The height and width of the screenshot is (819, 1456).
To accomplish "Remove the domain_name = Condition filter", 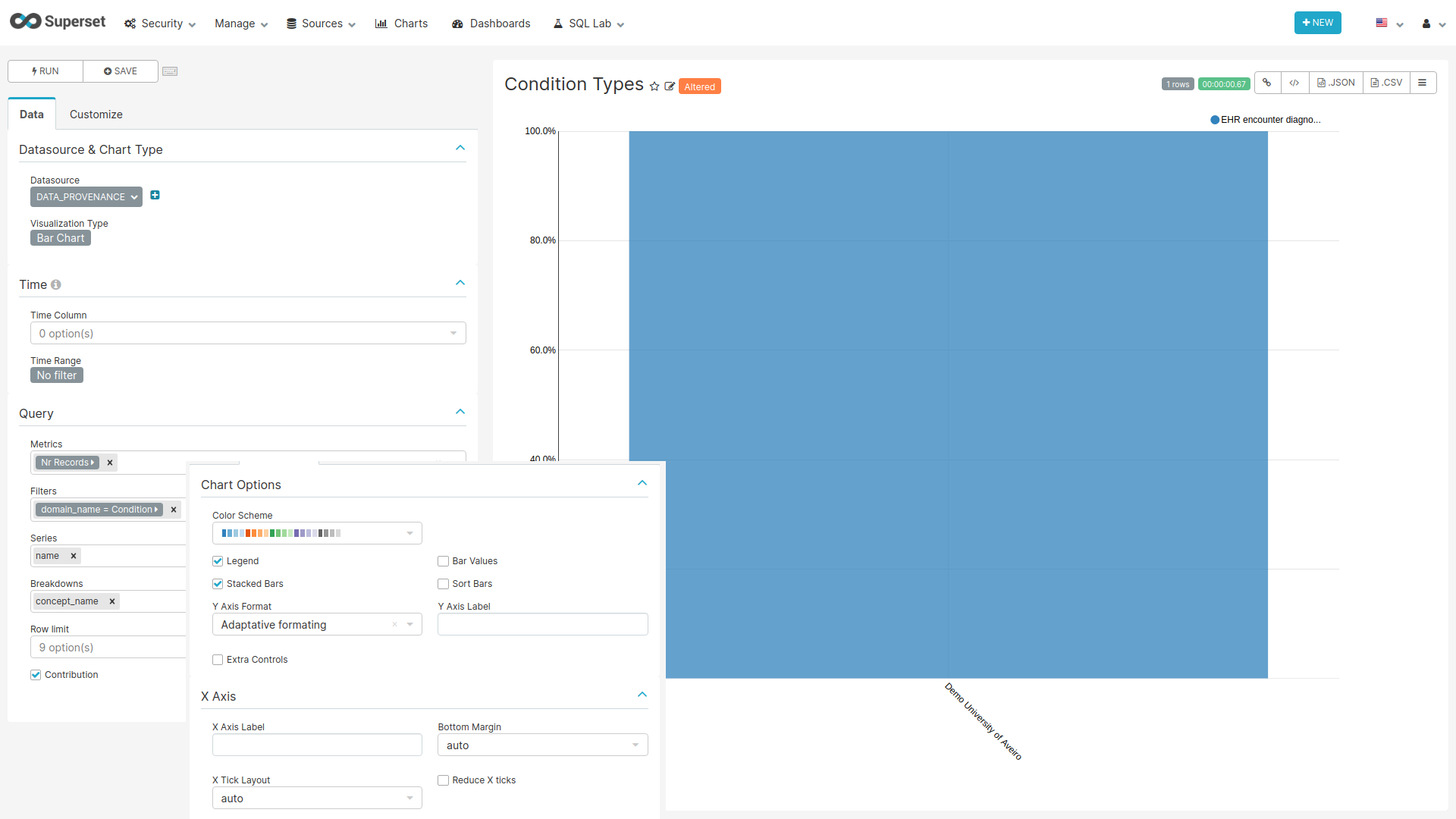I will pos(174,510).
